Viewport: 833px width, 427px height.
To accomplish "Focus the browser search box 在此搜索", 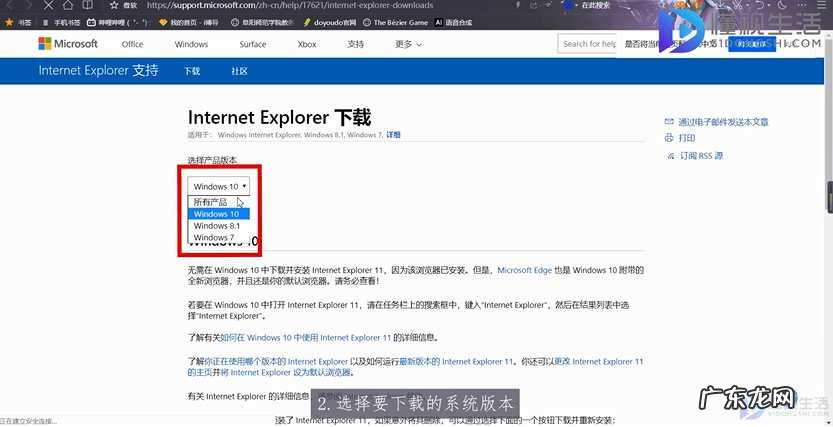I will click(x=595, y=5).
